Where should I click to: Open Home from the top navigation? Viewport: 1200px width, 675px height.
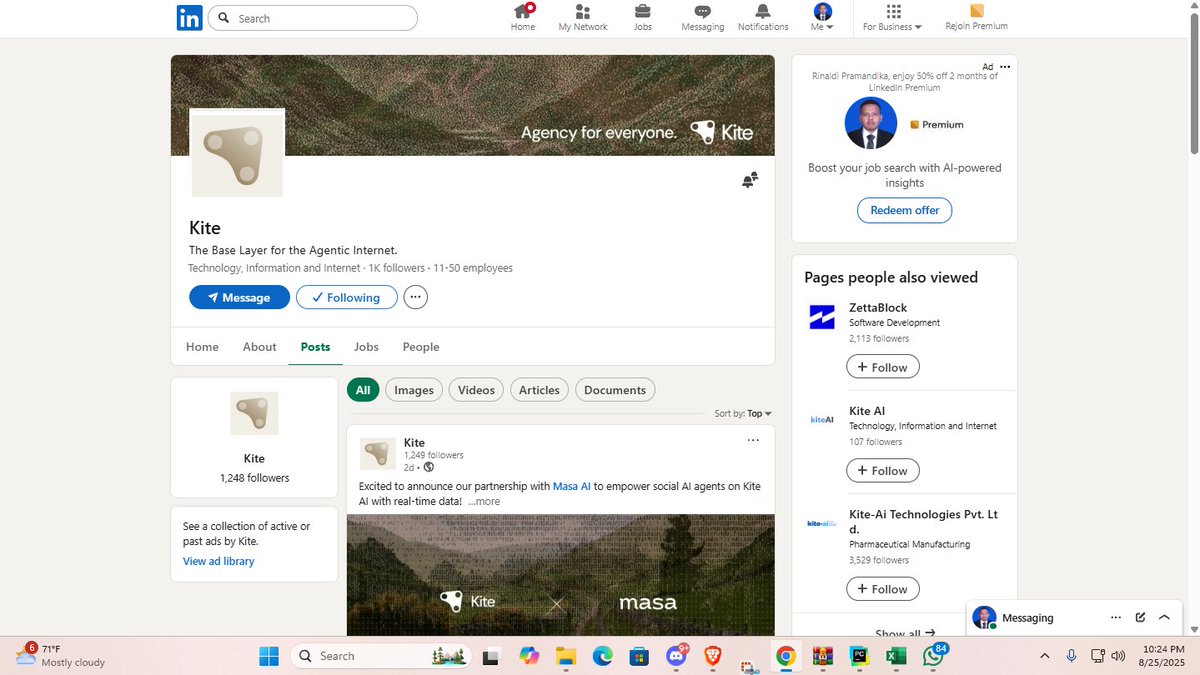tap(523, 17)
